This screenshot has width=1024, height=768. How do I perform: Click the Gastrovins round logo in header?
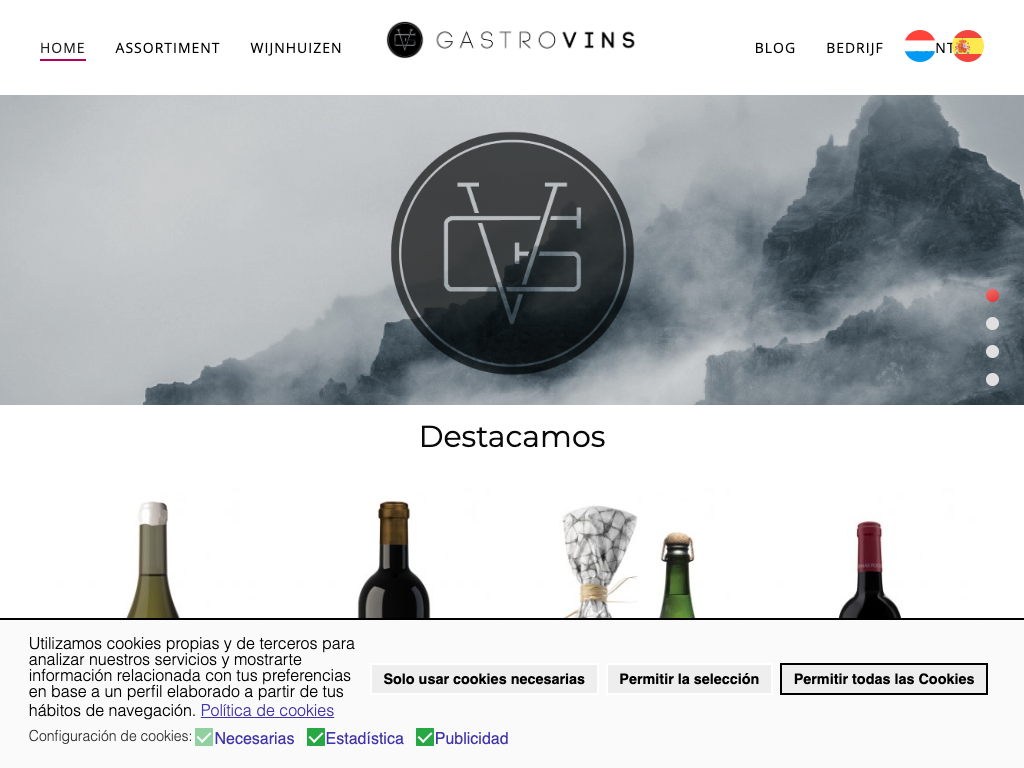tap(405, 40)
